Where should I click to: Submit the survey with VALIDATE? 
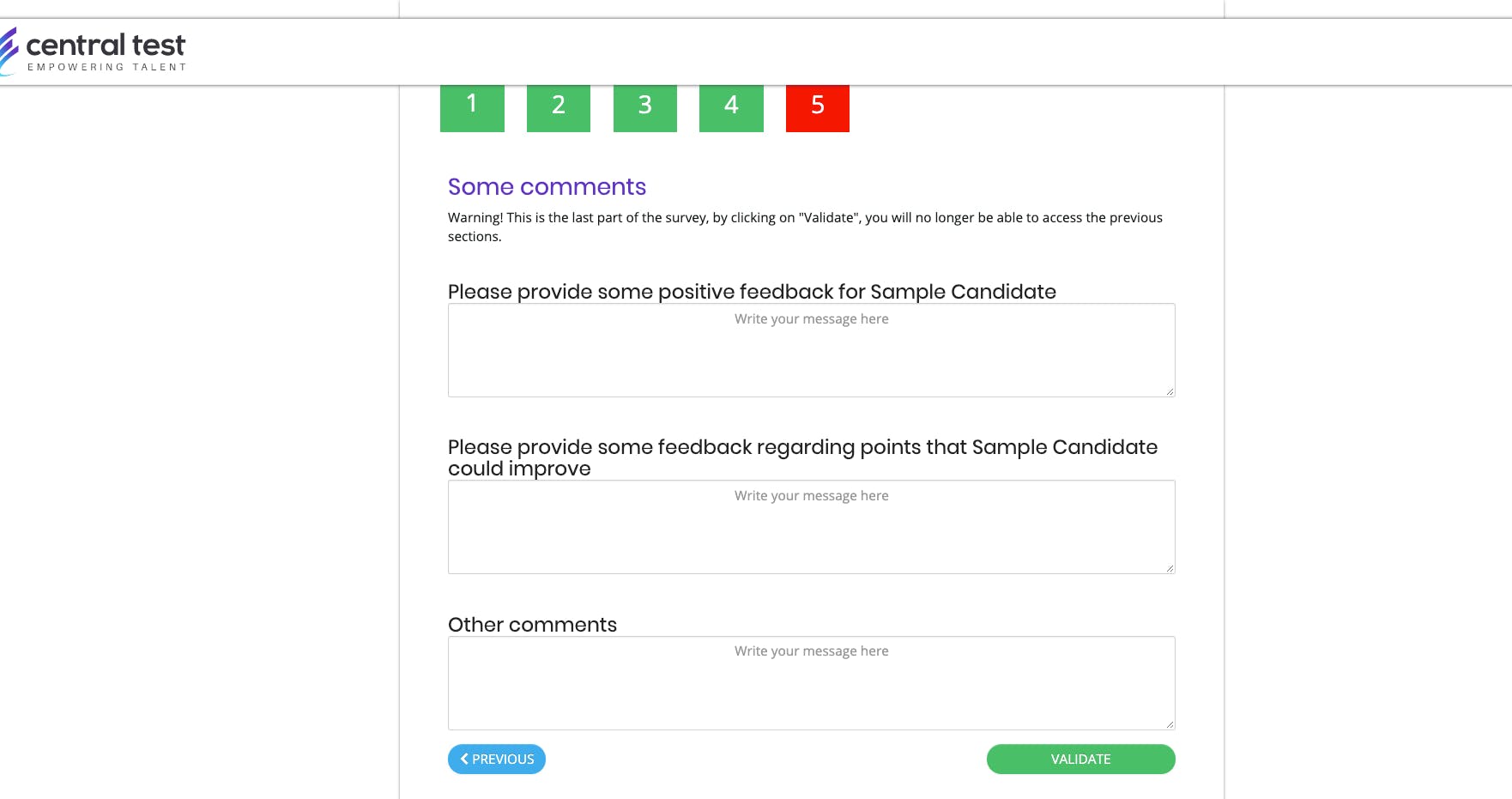(x=1081, y=759)
